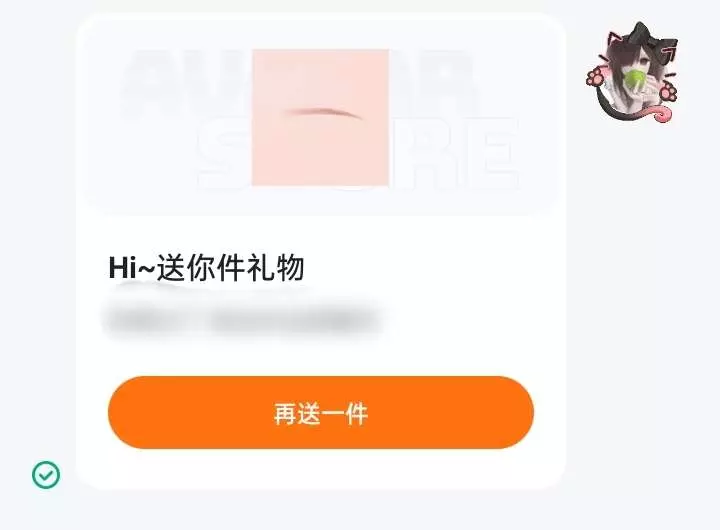
Task: View the eyebrow gift item thumbnail
Action: tap(321, 117)
